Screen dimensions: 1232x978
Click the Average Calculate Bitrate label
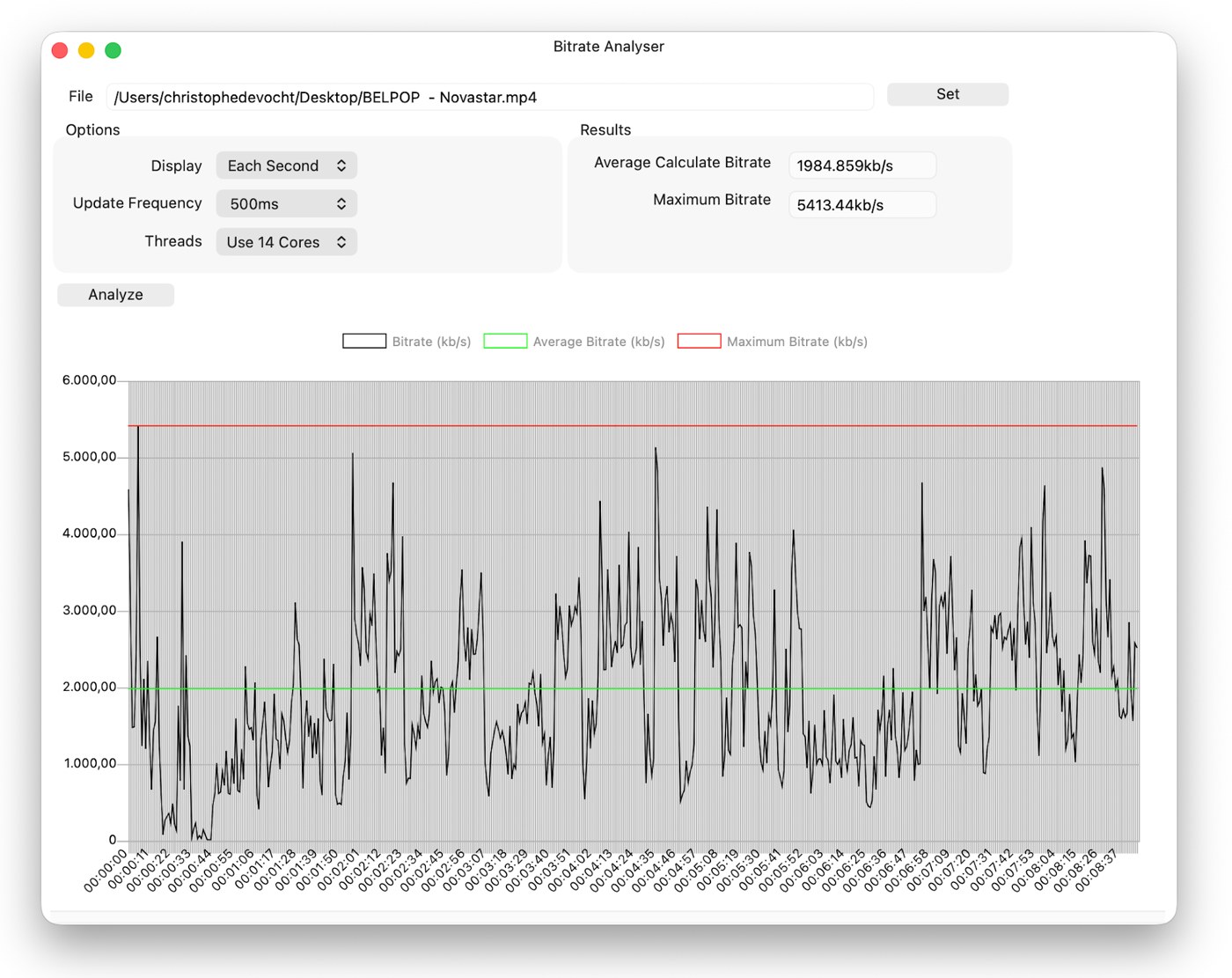[x=682, y=163]
